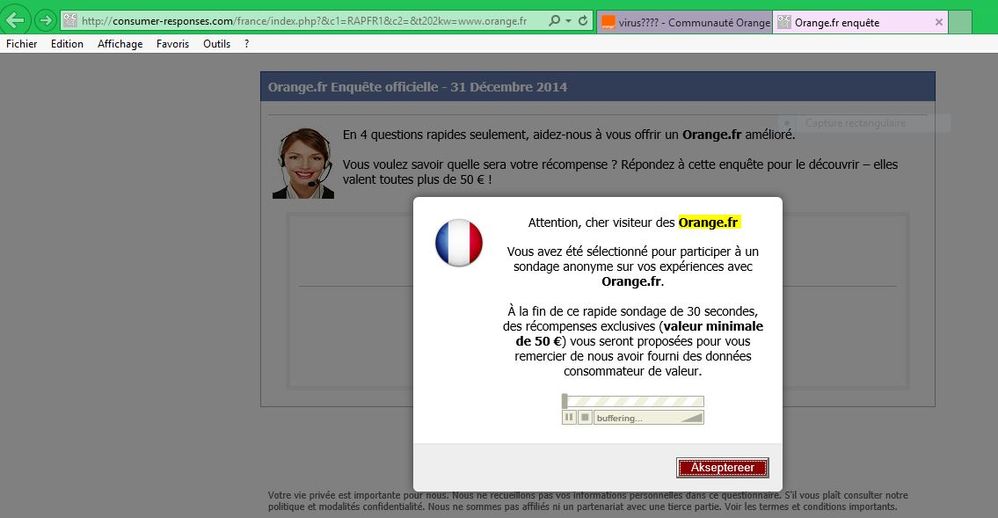
Task: Click highlighted 'Orange.fr' text in popup
Action: click(708, 223)
